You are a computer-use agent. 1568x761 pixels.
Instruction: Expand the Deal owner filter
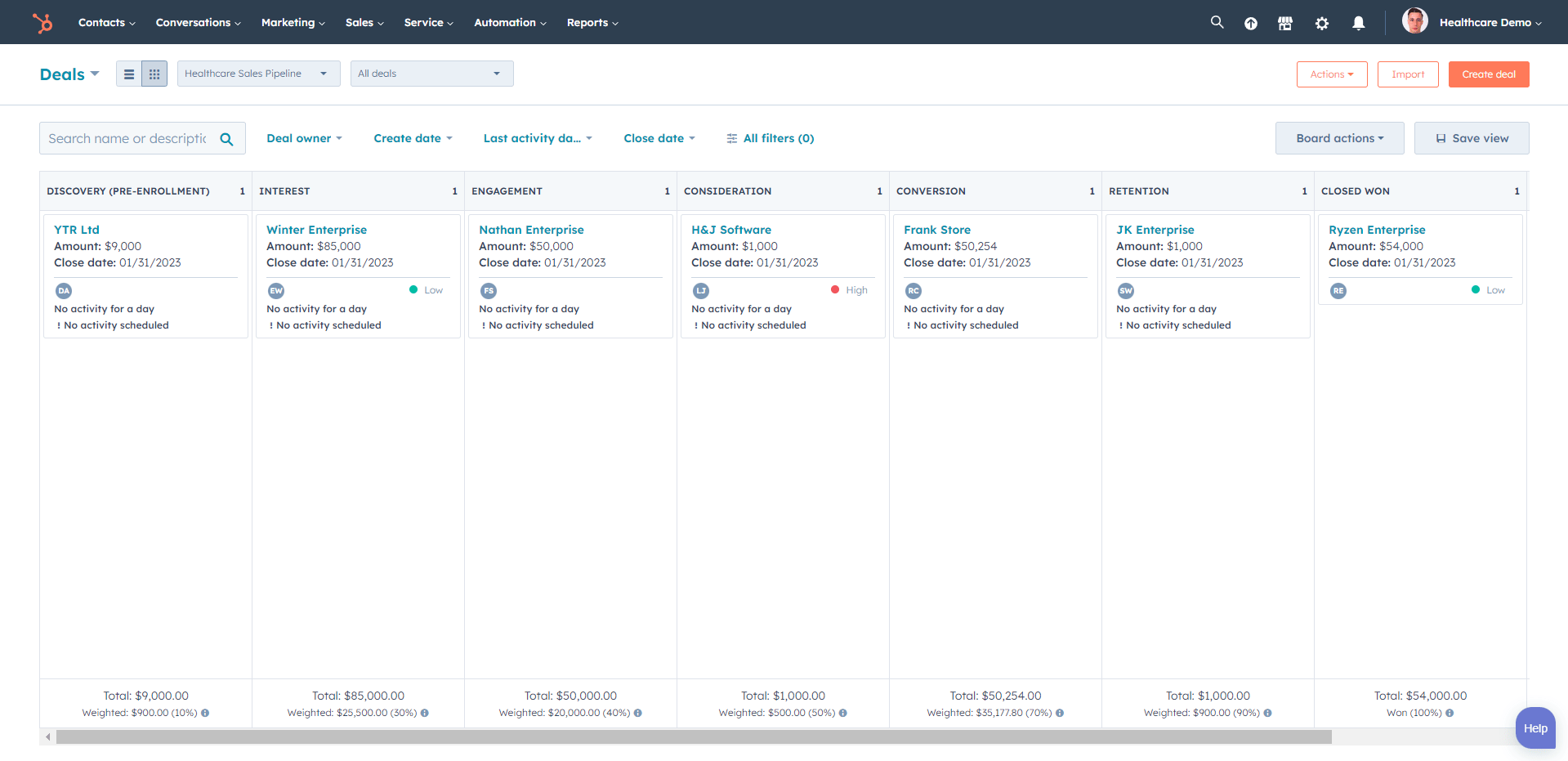[305, 138]
